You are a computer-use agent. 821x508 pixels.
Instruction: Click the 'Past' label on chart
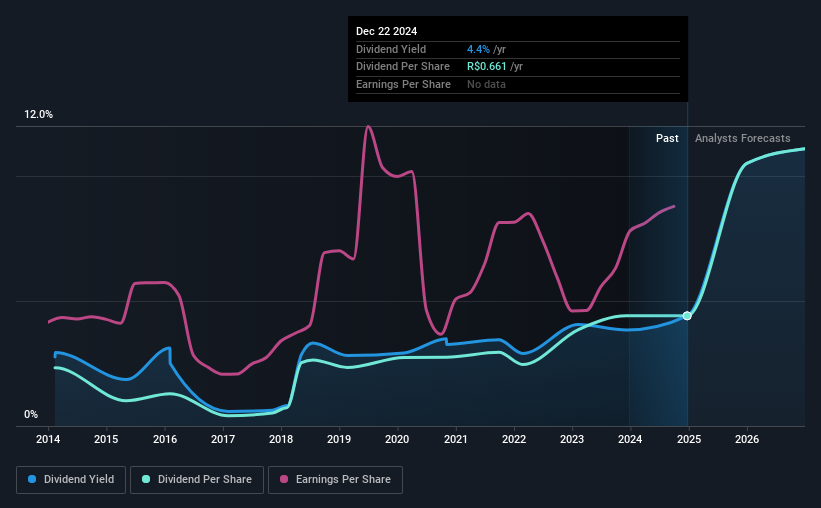tap(667, 138)
